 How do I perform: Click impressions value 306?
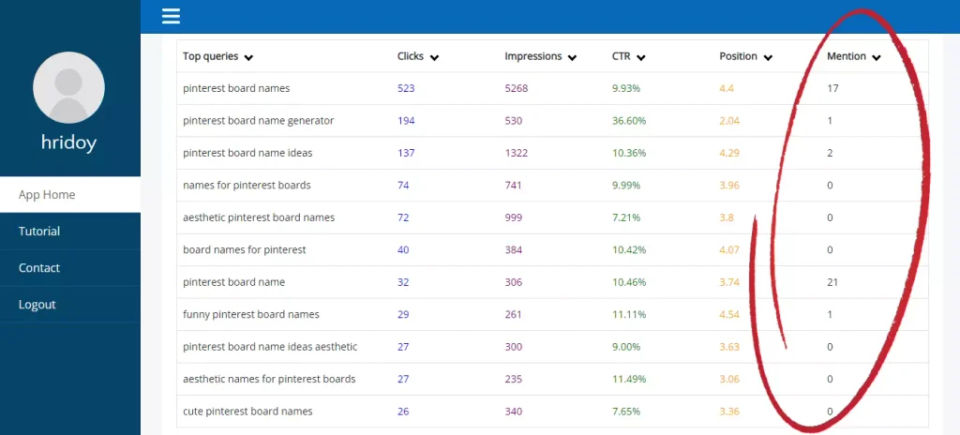click(514, 282)
